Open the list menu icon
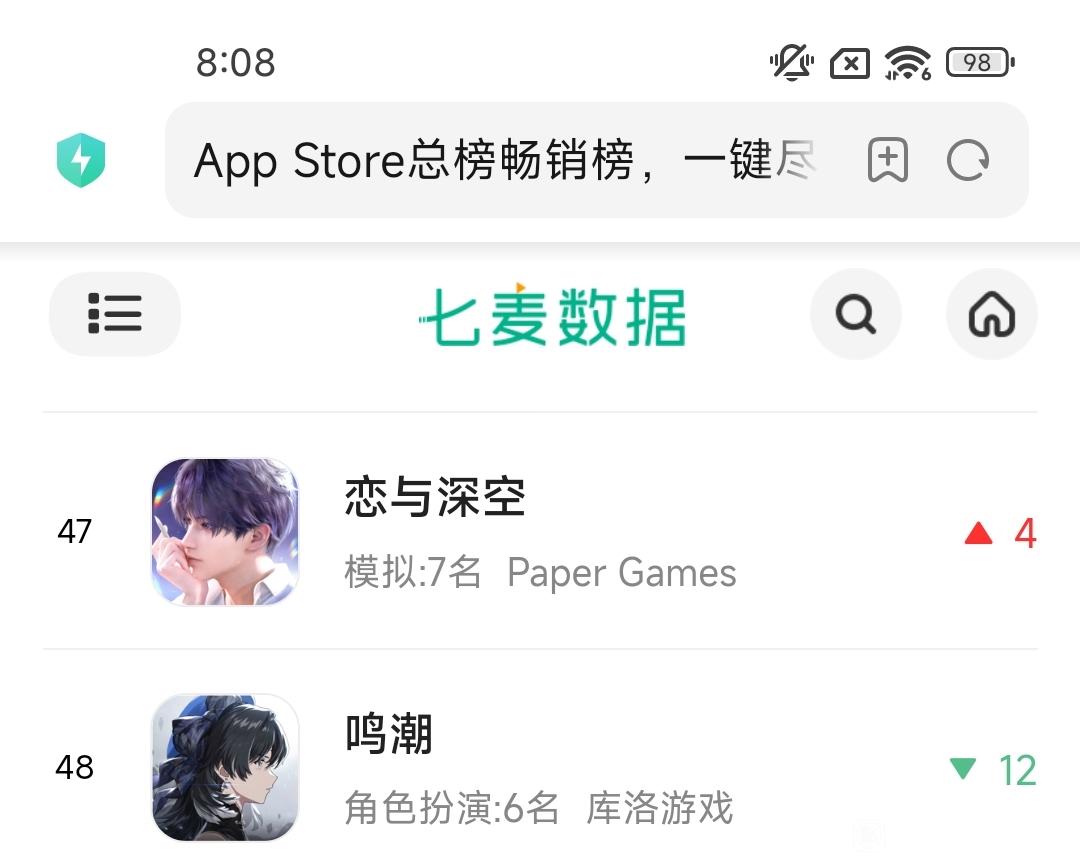1080x864 pixels. coord(115,314)
